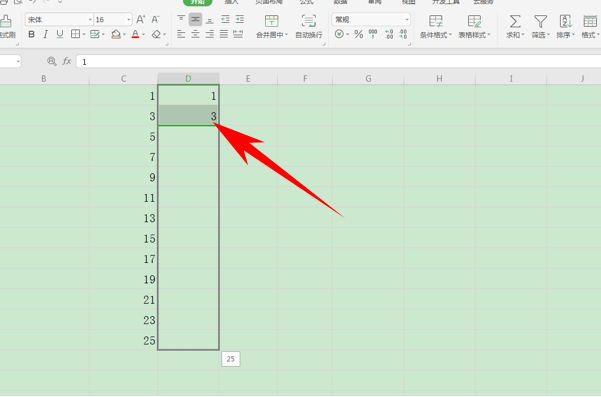Open the AutoSum (求和) tool

click(515, 26)
